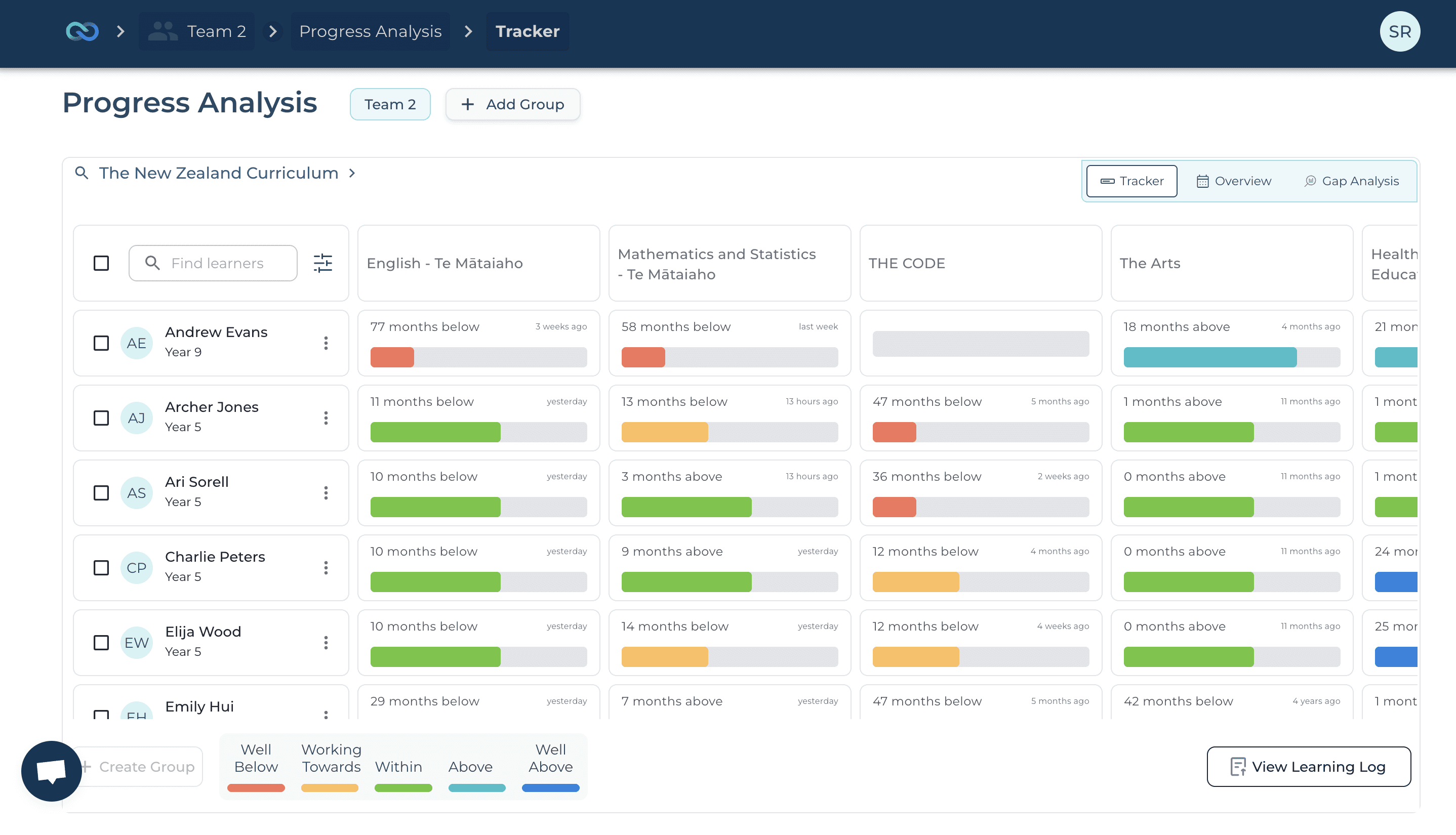
Task: Open View Learning Log
Action: (1308, 766)
